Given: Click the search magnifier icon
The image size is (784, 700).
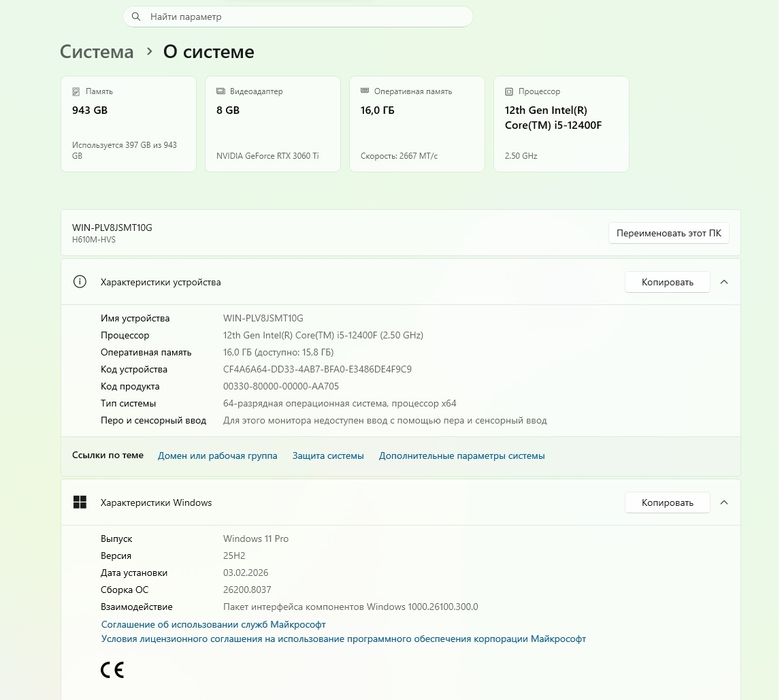Looking at the screenshot, I should tap(136, 17).
